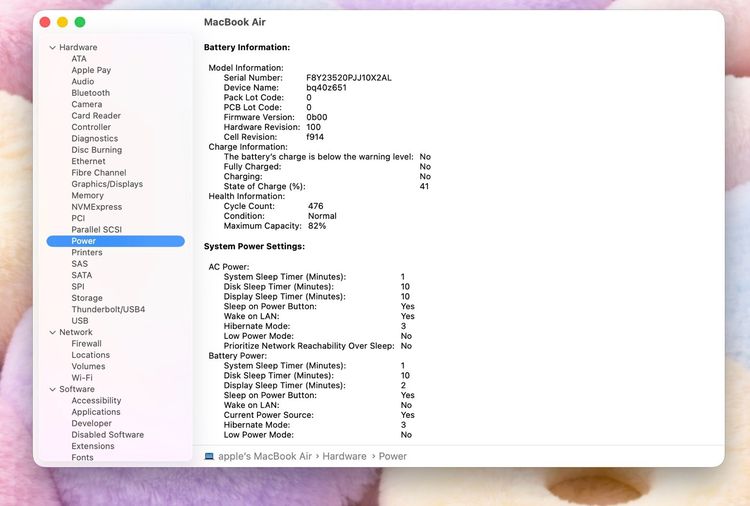Click the yellow minimize window button
Image resolution: width=750 pixels, height=506 pixels.
click(x=62, y=22)
